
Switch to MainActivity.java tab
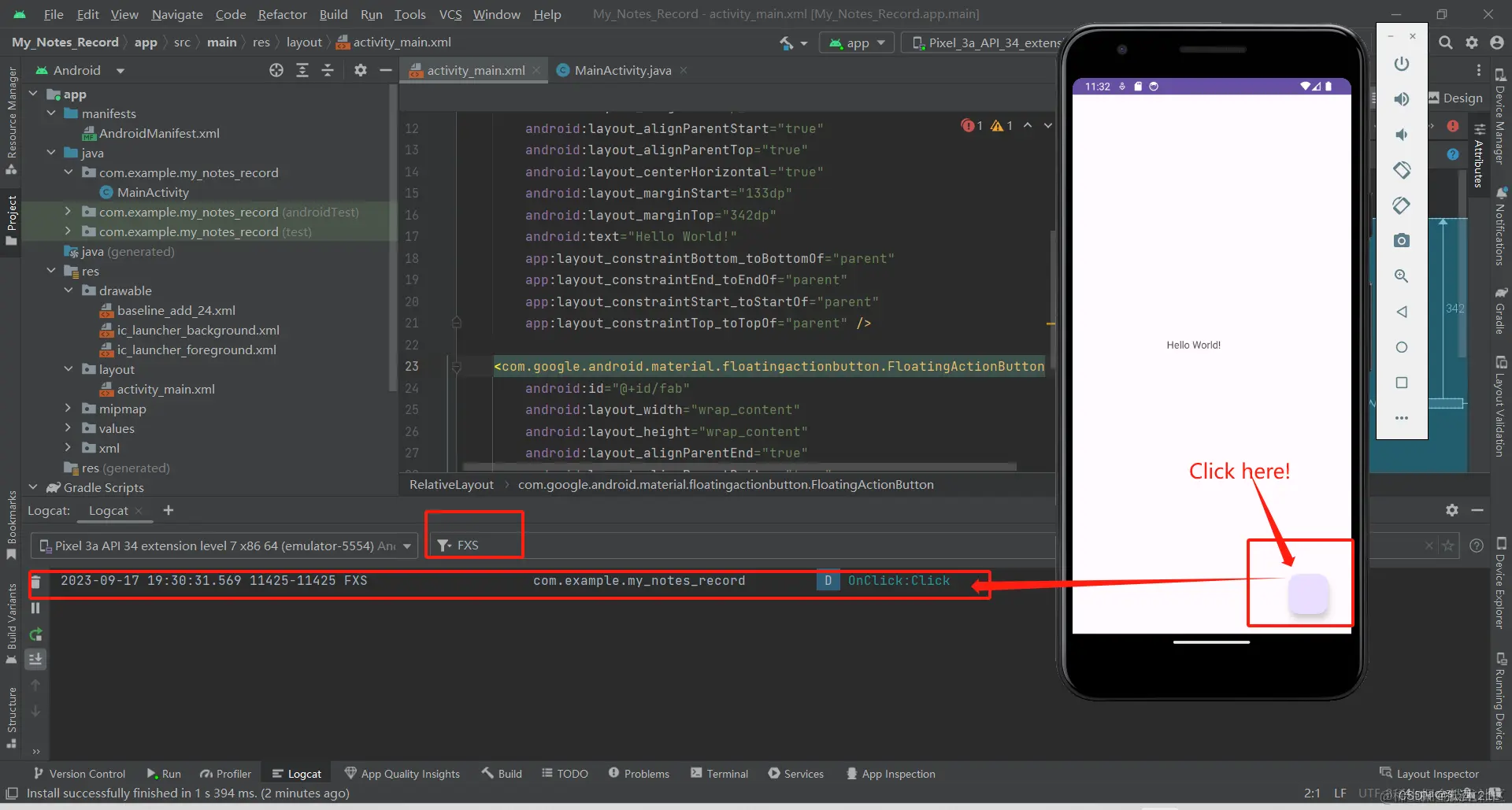pyautogui.click(x=622, y=70)
